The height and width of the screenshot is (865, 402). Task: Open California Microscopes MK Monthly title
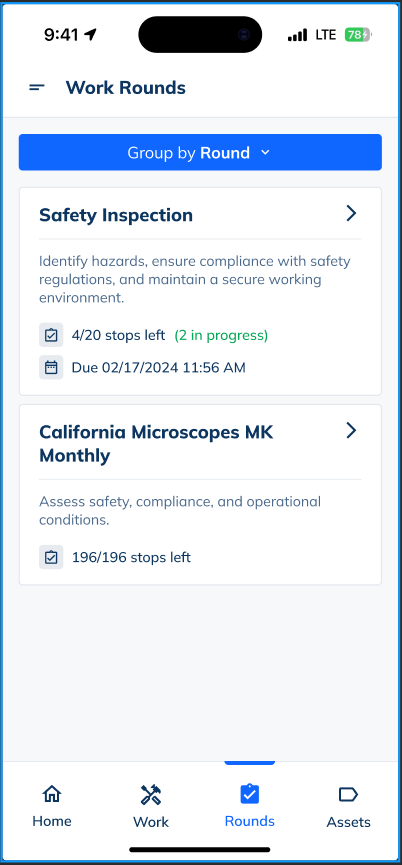coord(156,444)
